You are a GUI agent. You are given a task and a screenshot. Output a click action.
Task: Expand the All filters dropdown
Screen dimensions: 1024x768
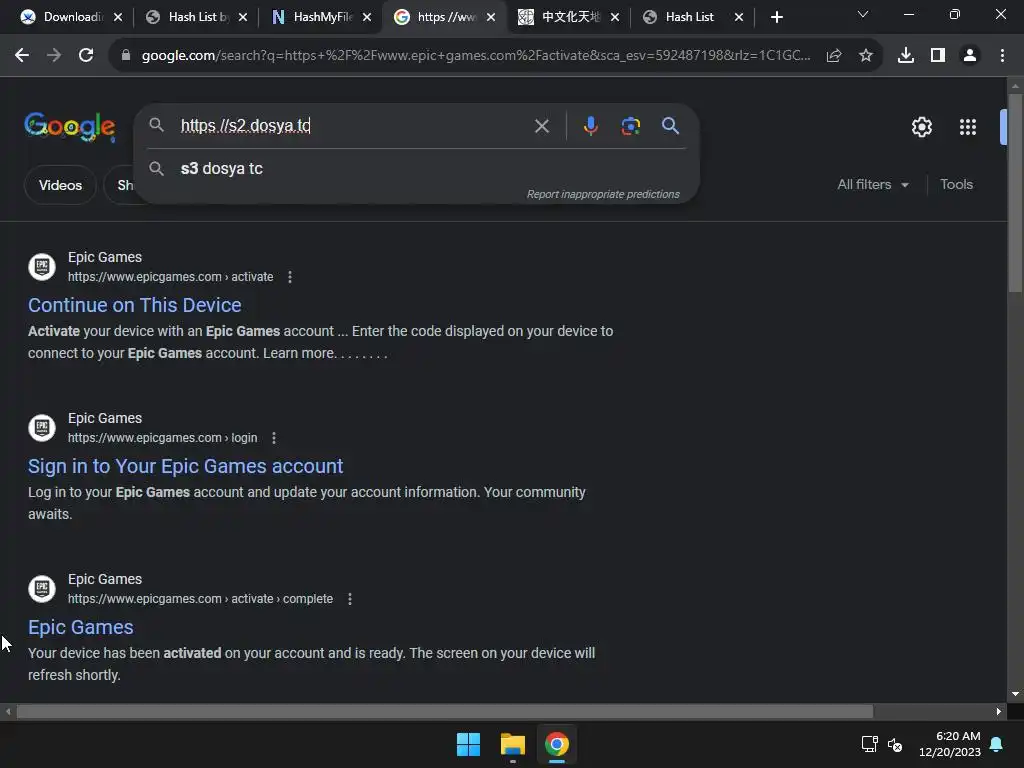point(873,185)
